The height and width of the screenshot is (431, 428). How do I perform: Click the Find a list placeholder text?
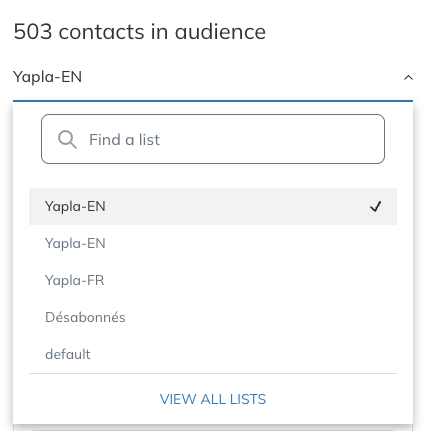(124, 140)
